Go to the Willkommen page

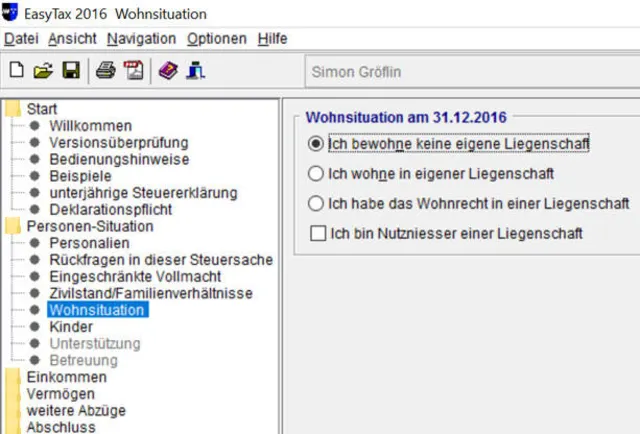91,126
